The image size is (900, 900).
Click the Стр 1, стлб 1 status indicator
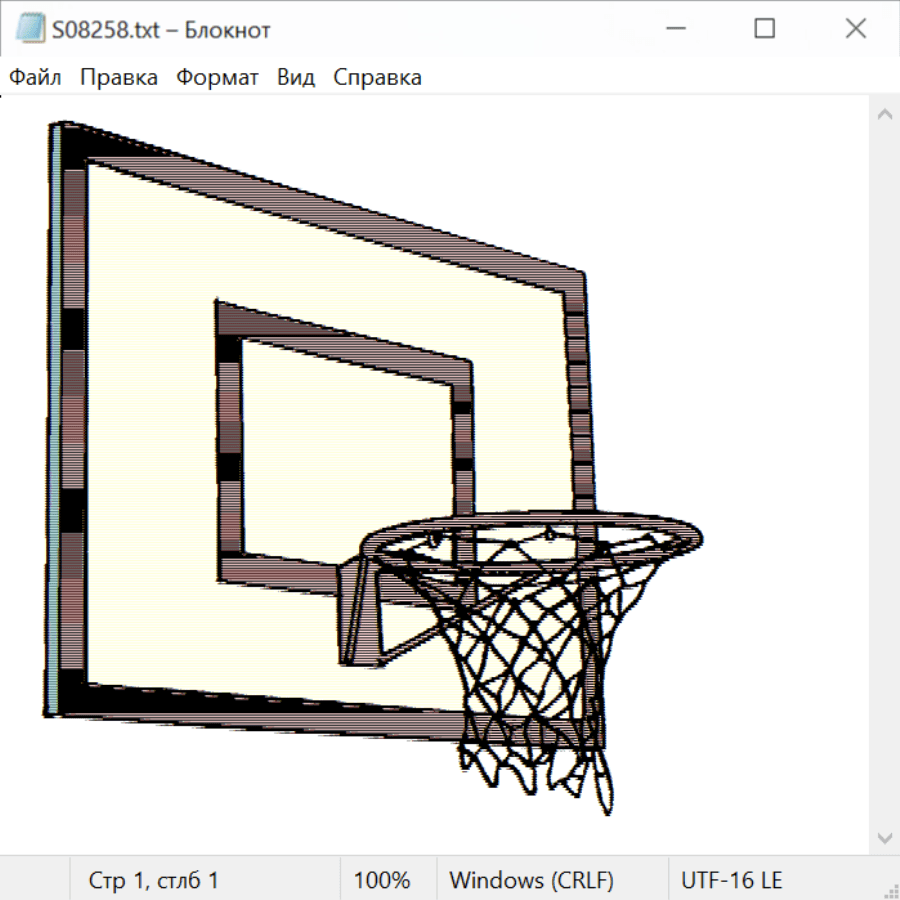(x=153, y=880)
